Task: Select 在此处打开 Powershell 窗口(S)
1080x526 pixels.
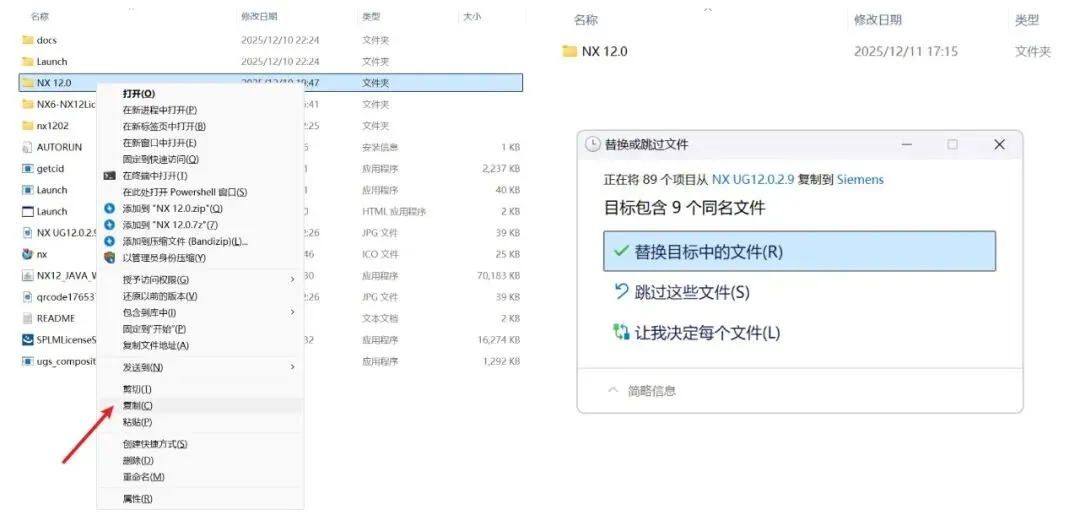Action: [185, 192]
